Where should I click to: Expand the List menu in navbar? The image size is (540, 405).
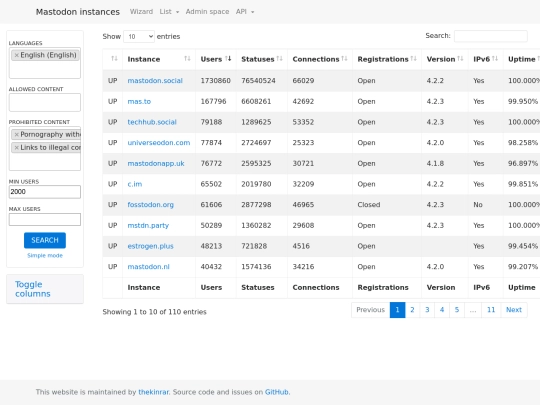(169, 12)
